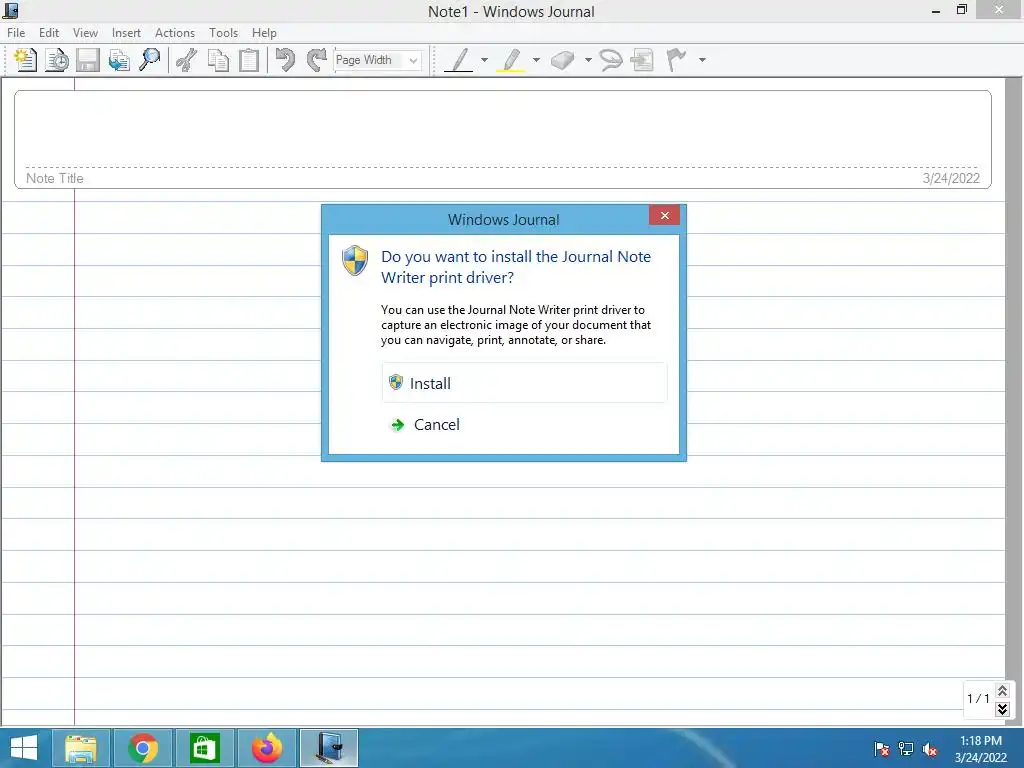Click the New Note toolbar icon
This screenshot has height=768, width=1024.
click(x=25, y=60)
